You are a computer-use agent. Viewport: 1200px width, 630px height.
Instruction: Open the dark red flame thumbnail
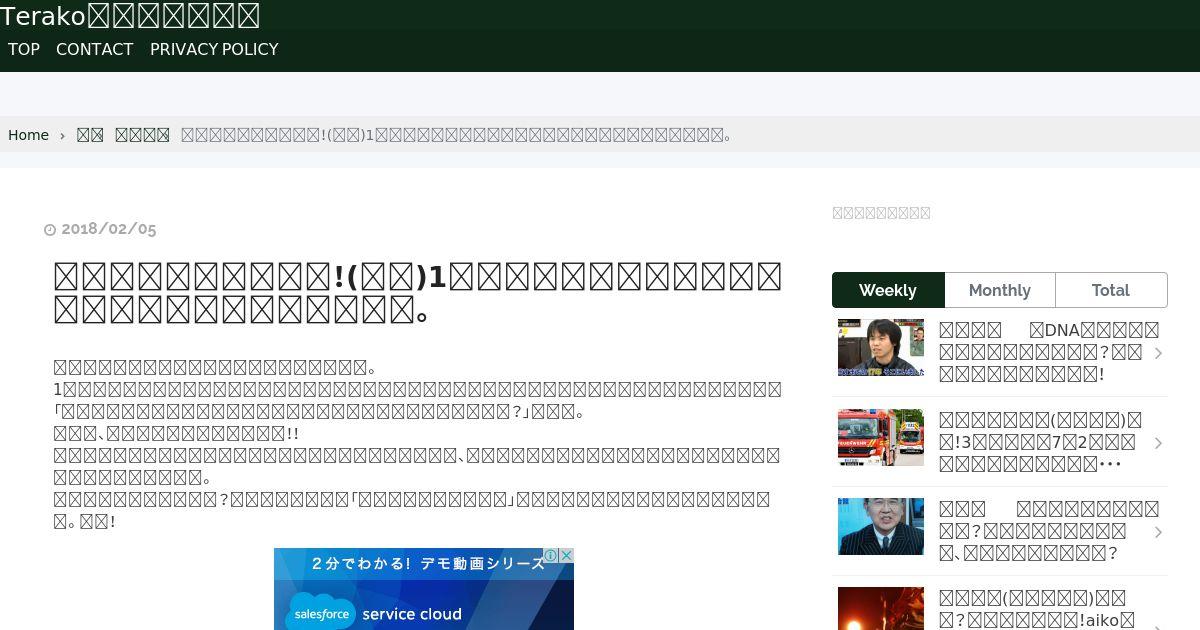click(881, 608)
